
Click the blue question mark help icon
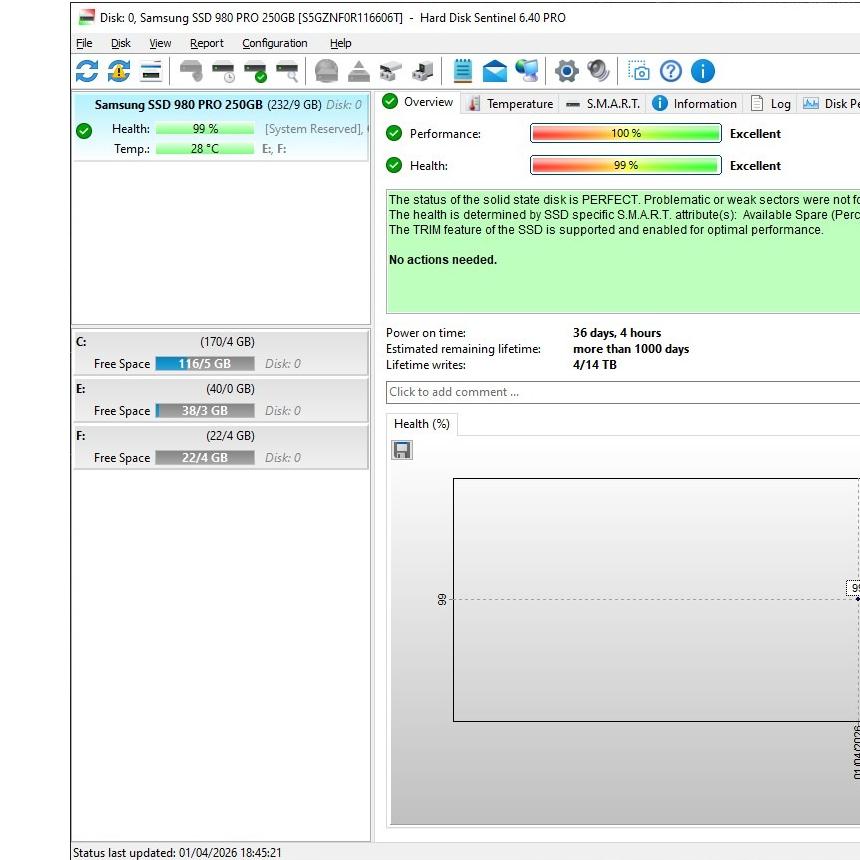click(x=671, y=71)
